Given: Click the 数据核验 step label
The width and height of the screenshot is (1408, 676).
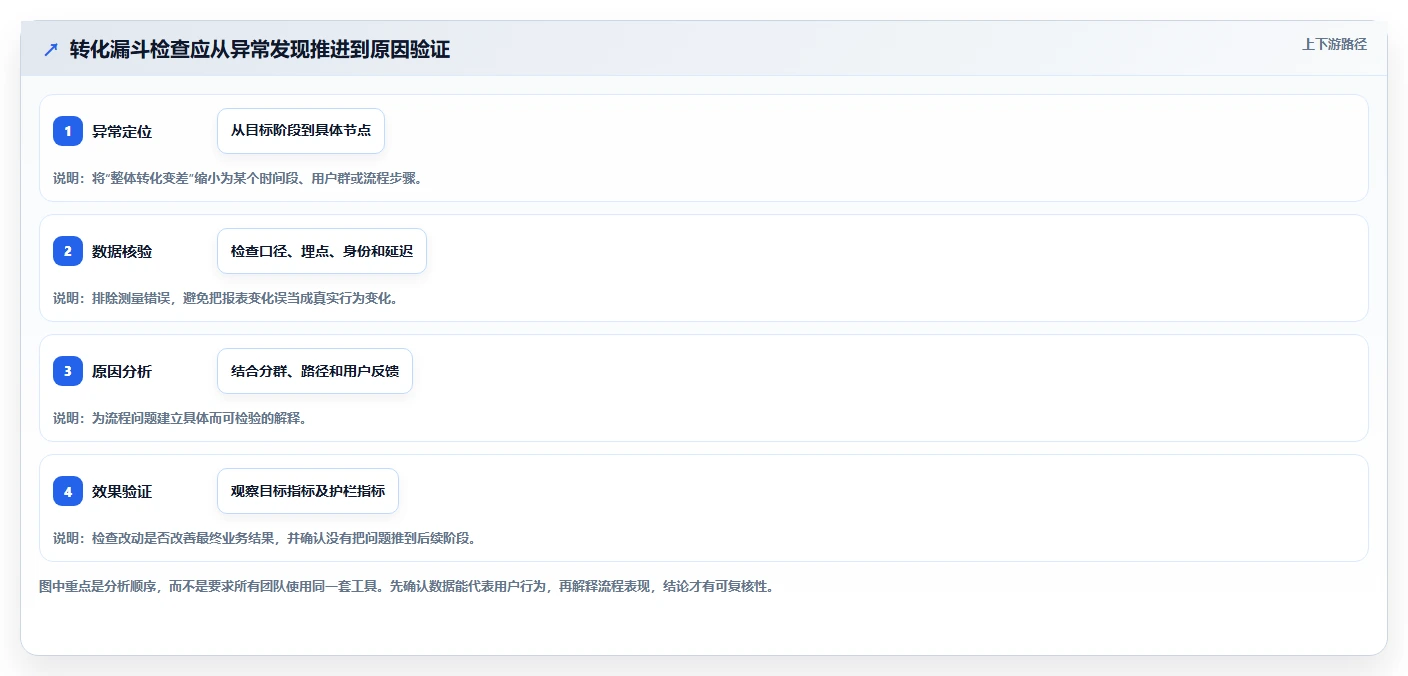Looking at the screenshot, I should pyautogui.click(x=122, y=251).
